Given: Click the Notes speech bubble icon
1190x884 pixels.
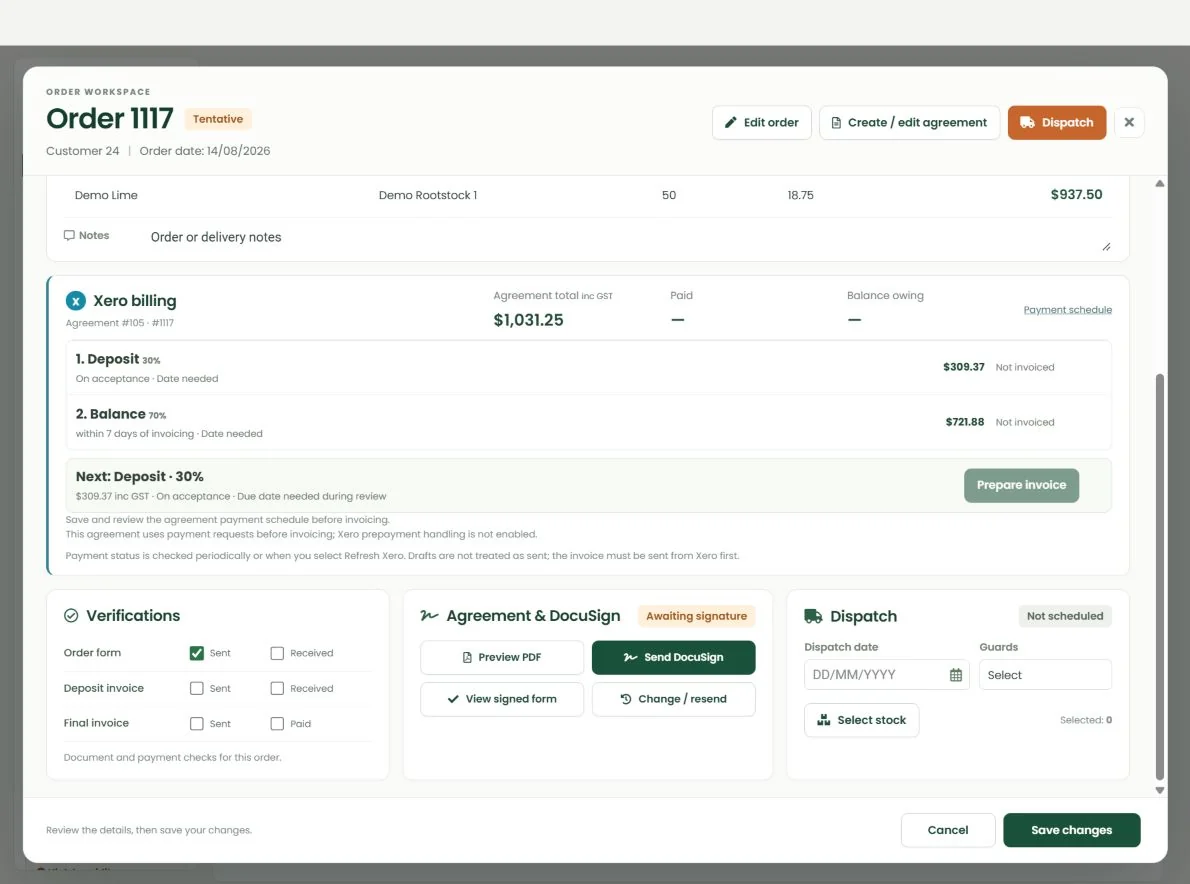Looking at the screenshot, I should pos(69,235).
